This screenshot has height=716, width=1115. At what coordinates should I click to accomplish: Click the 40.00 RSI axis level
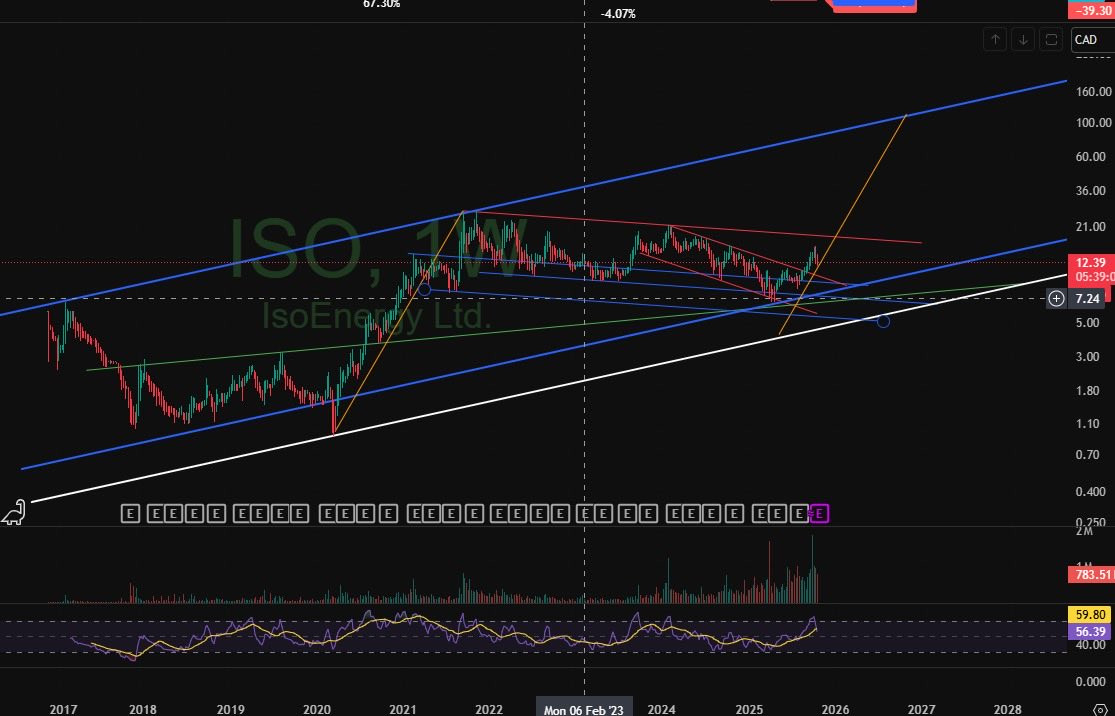click(1091, 645)
